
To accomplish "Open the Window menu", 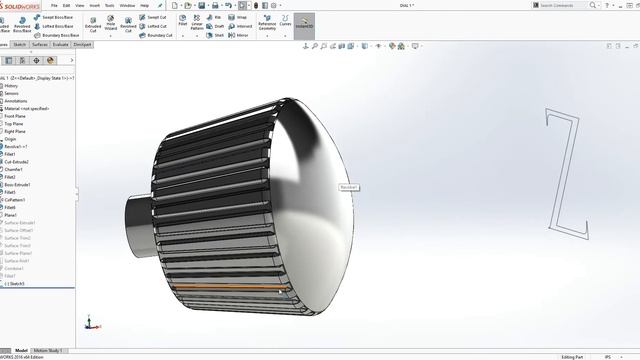I will (x=127, y=6).
